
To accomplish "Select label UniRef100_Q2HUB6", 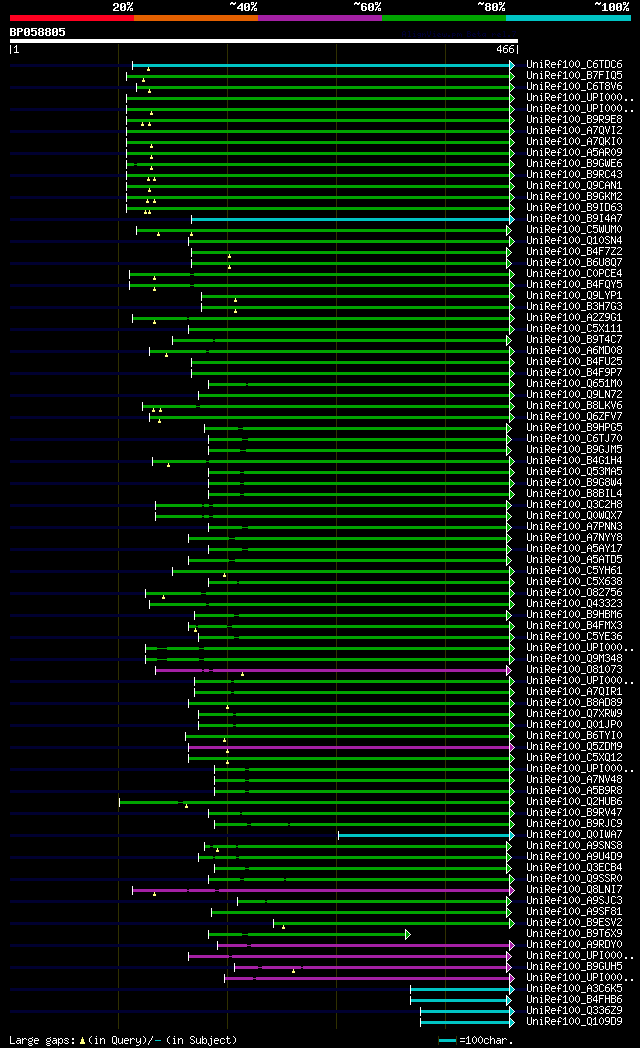I will click(574, 801).
